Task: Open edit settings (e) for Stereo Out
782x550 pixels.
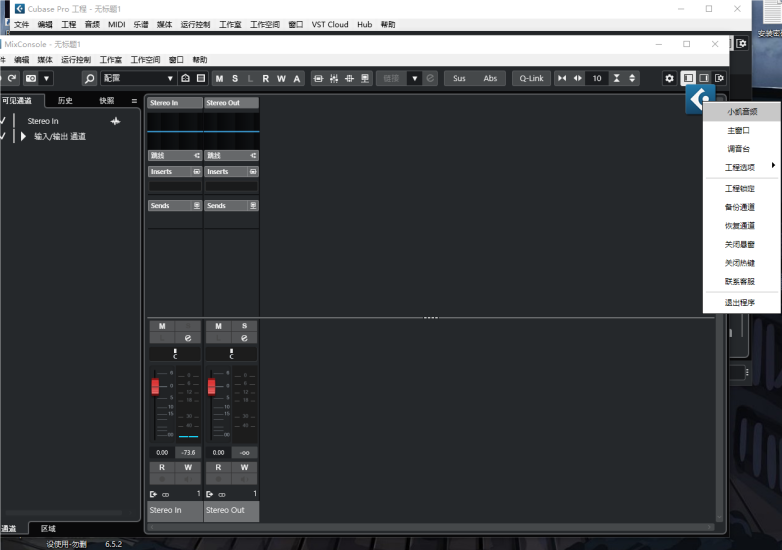Action: (244, 338)
